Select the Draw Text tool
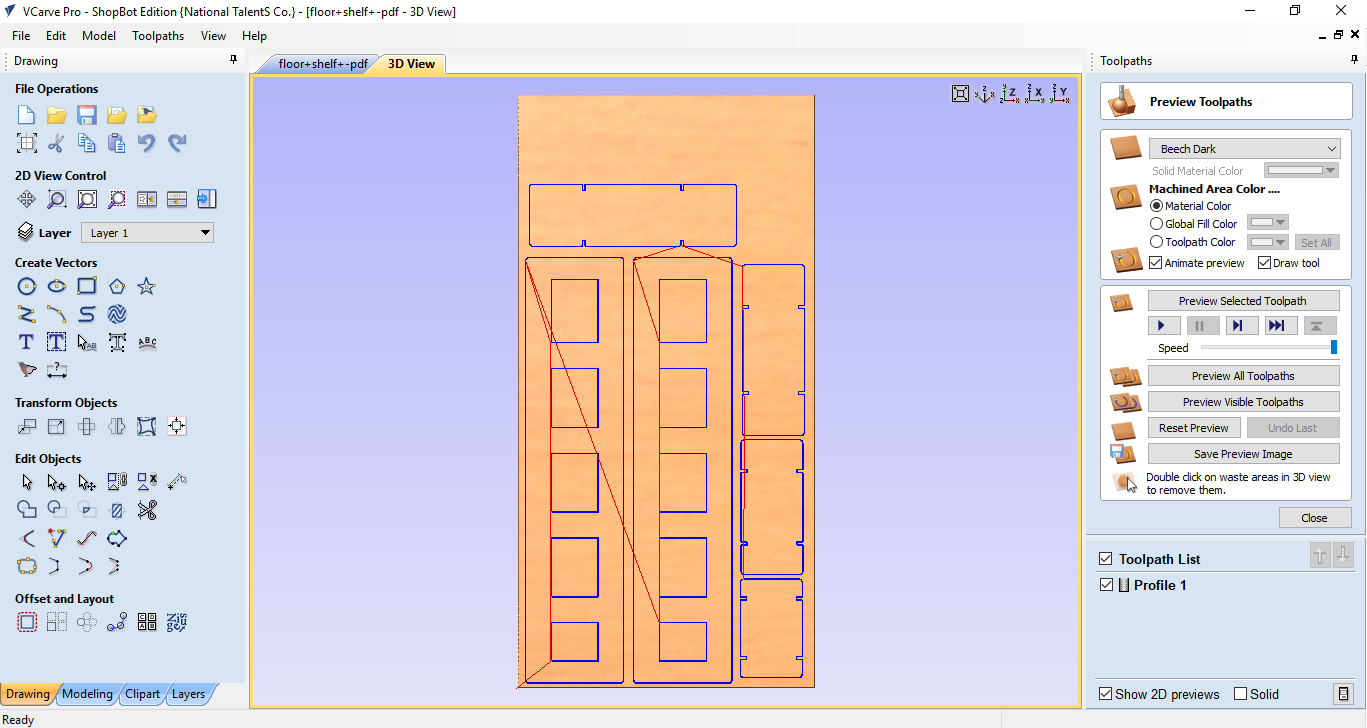 tap(27, 343)
